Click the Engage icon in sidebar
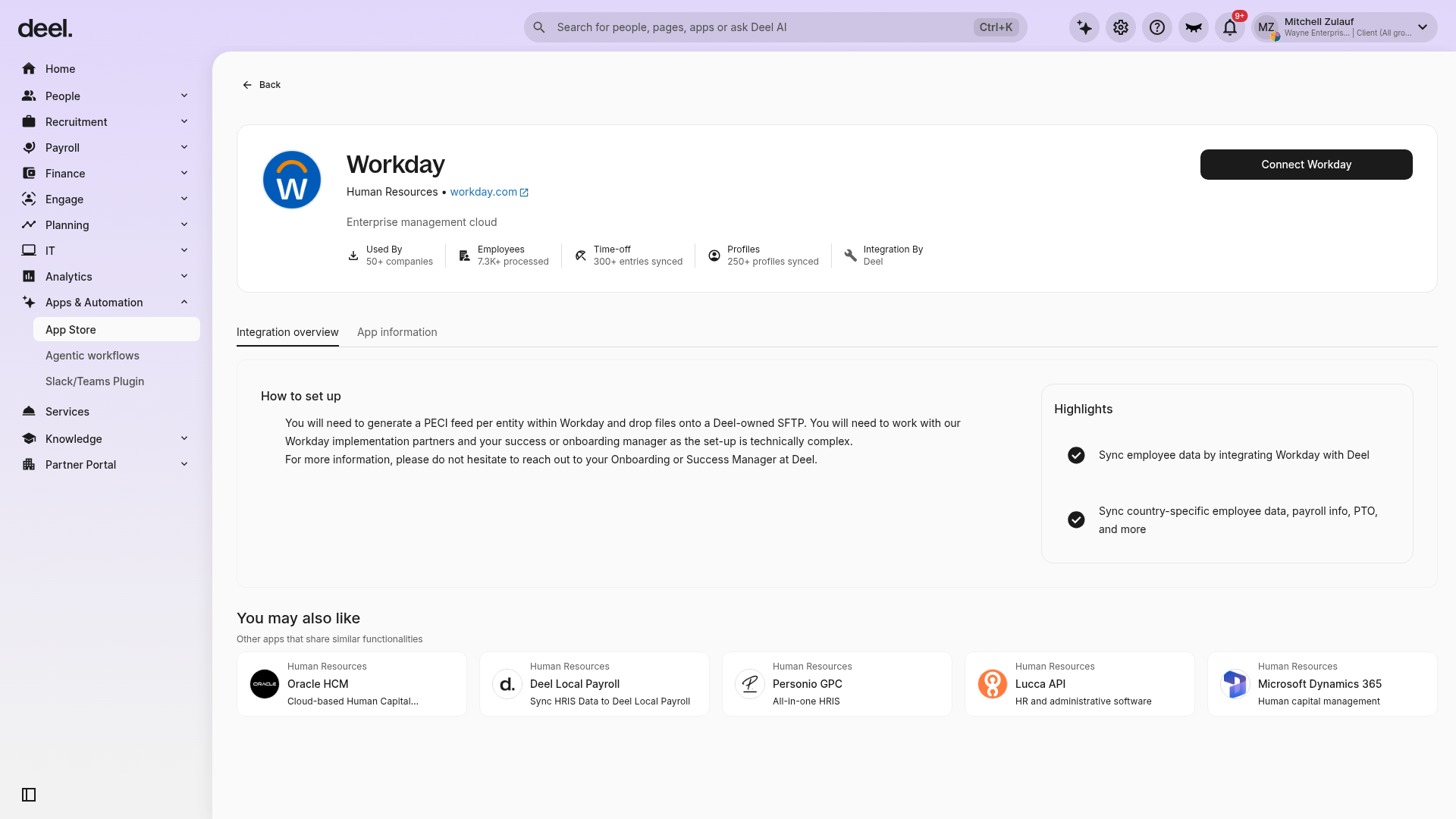 click(29, 199)
